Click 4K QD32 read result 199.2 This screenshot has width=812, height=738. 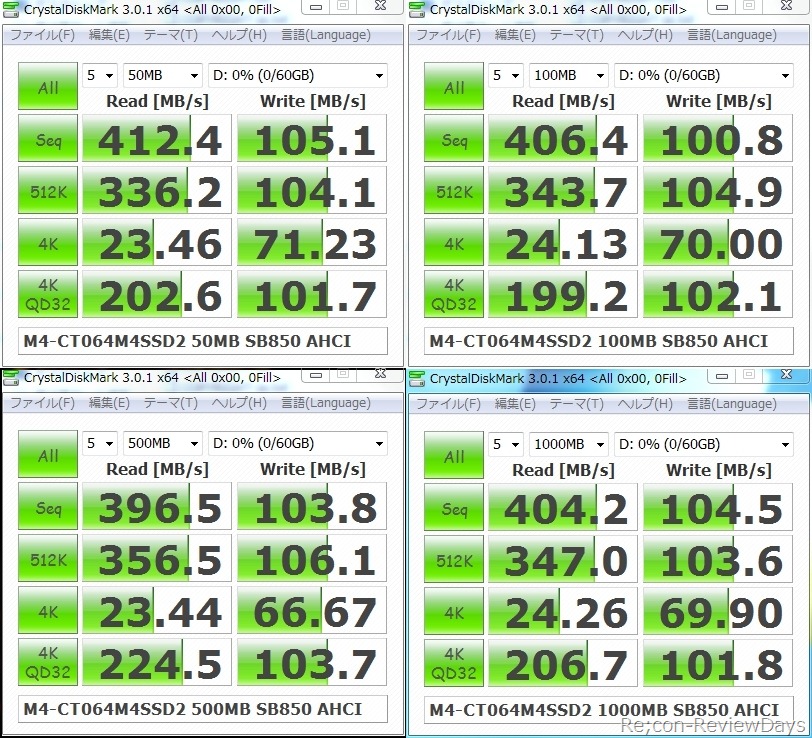click(x=563, y=294)
